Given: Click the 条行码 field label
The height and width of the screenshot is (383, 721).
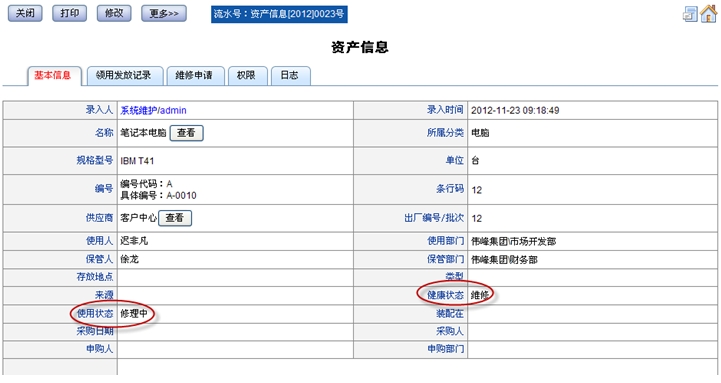Looking at the screenshot, I should click(450, 189).
